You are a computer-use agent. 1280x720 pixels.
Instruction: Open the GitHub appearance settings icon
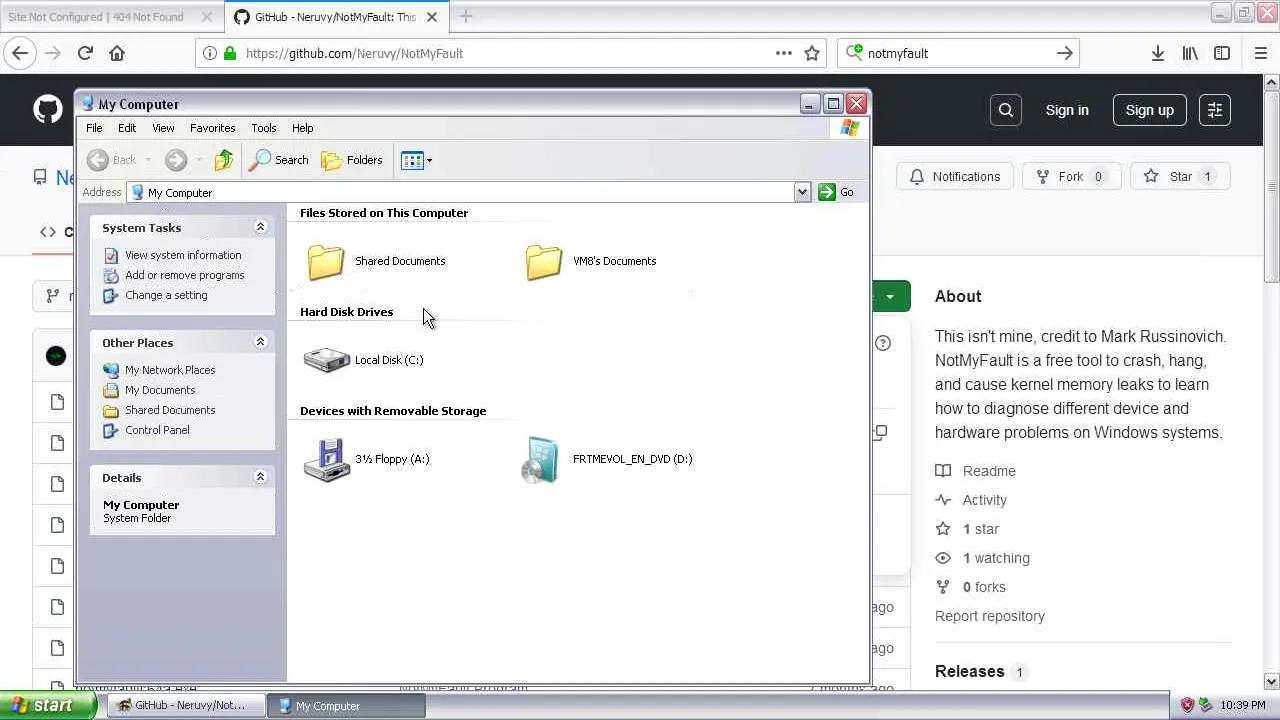pyautogui.click(x=1215, y=110)
